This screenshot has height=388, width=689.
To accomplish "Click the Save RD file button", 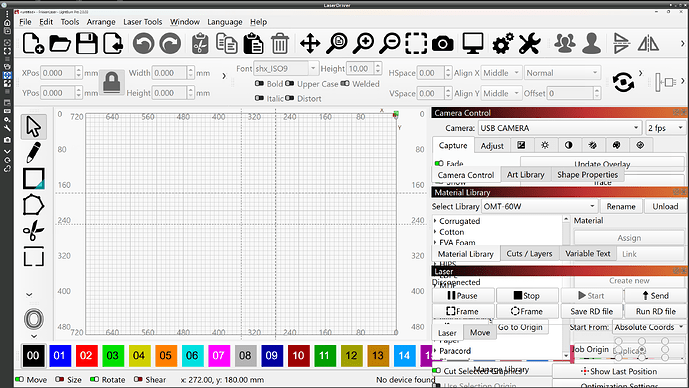I will pyautogui.click(x=591, y=311).
